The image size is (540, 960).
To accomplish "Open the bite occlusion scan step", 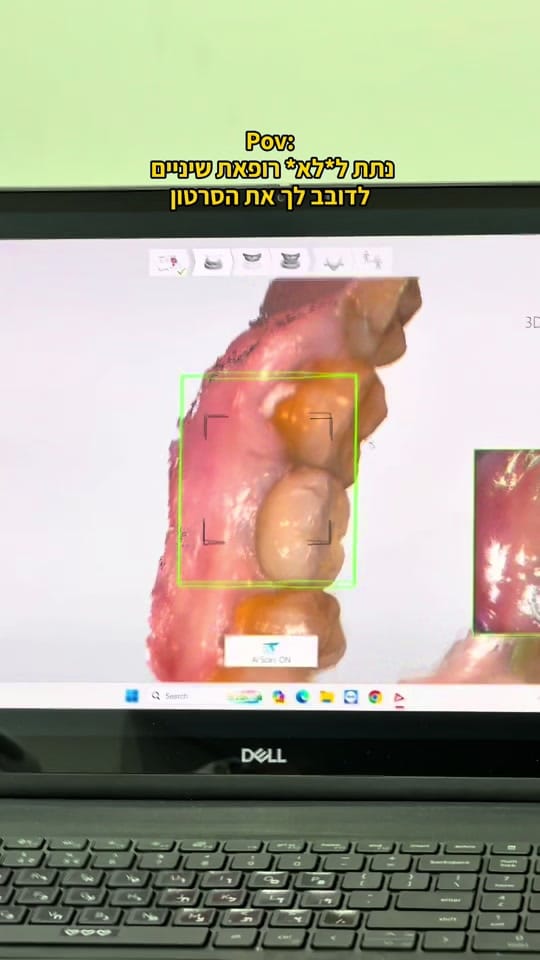I will click(x=290, y=261).
